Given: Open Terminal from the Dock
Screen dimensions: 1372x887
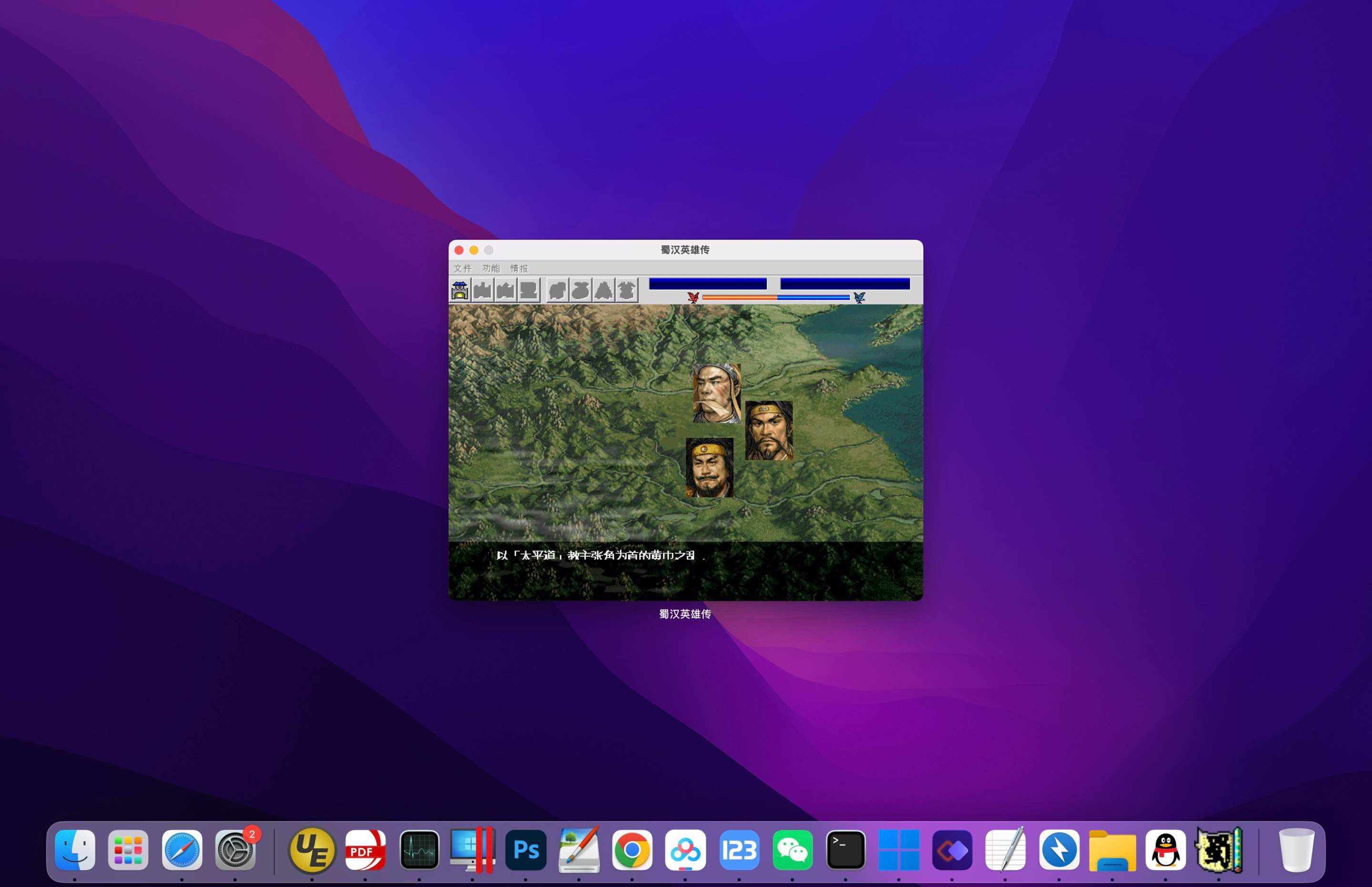Looking at the screenshot, I should tap(846, 849).
